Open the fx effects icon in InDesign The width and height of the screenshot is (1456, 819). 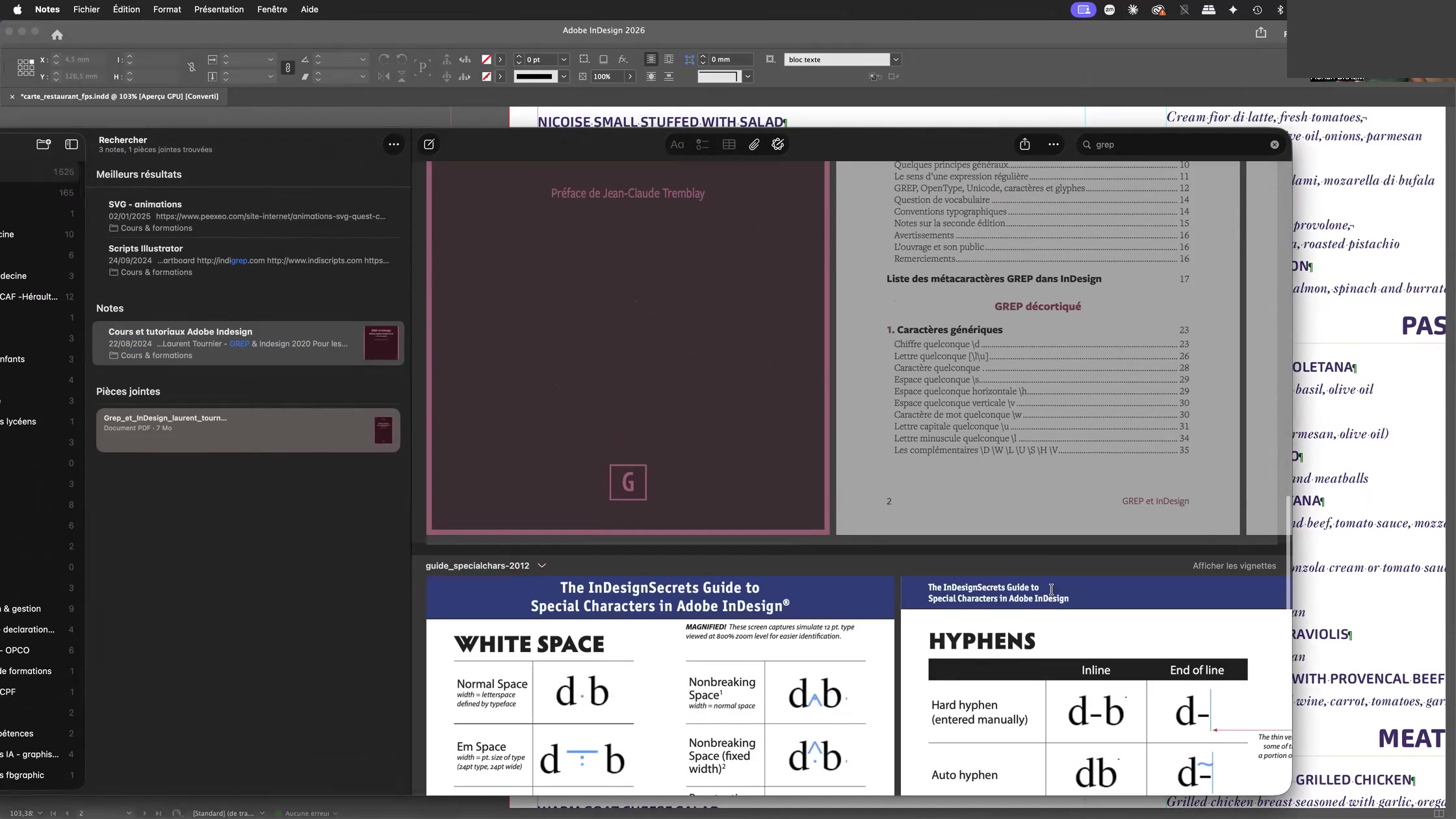[623, 59]
